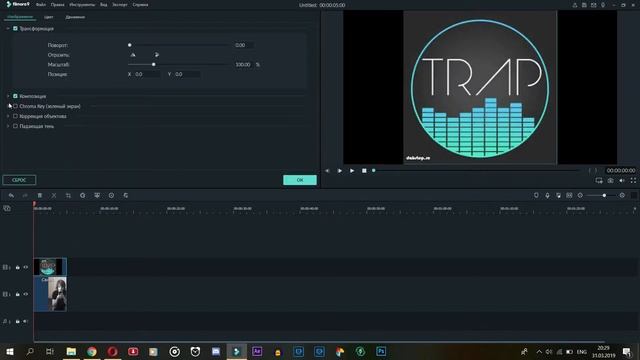Click the zoom-to-fit timeline icon

tap(569, 196)
